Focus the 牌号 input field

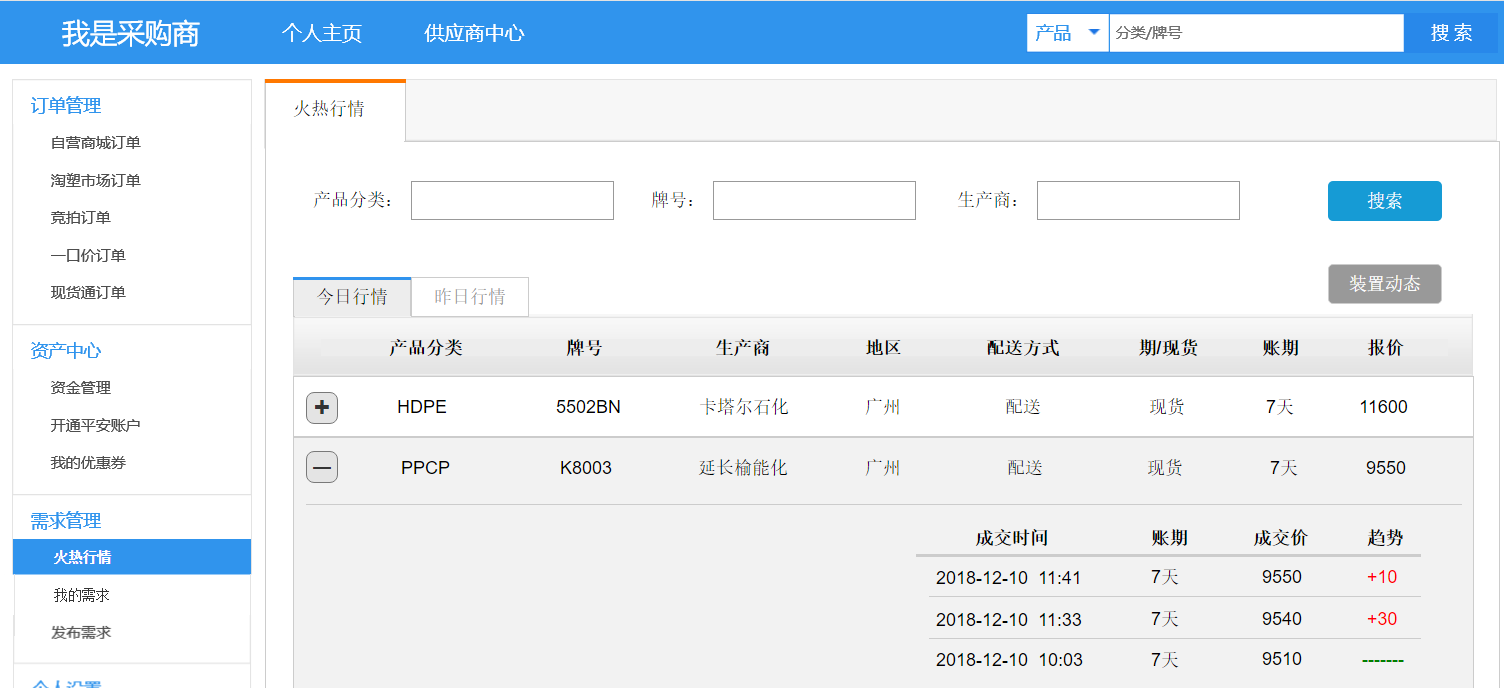click(814, 201)
